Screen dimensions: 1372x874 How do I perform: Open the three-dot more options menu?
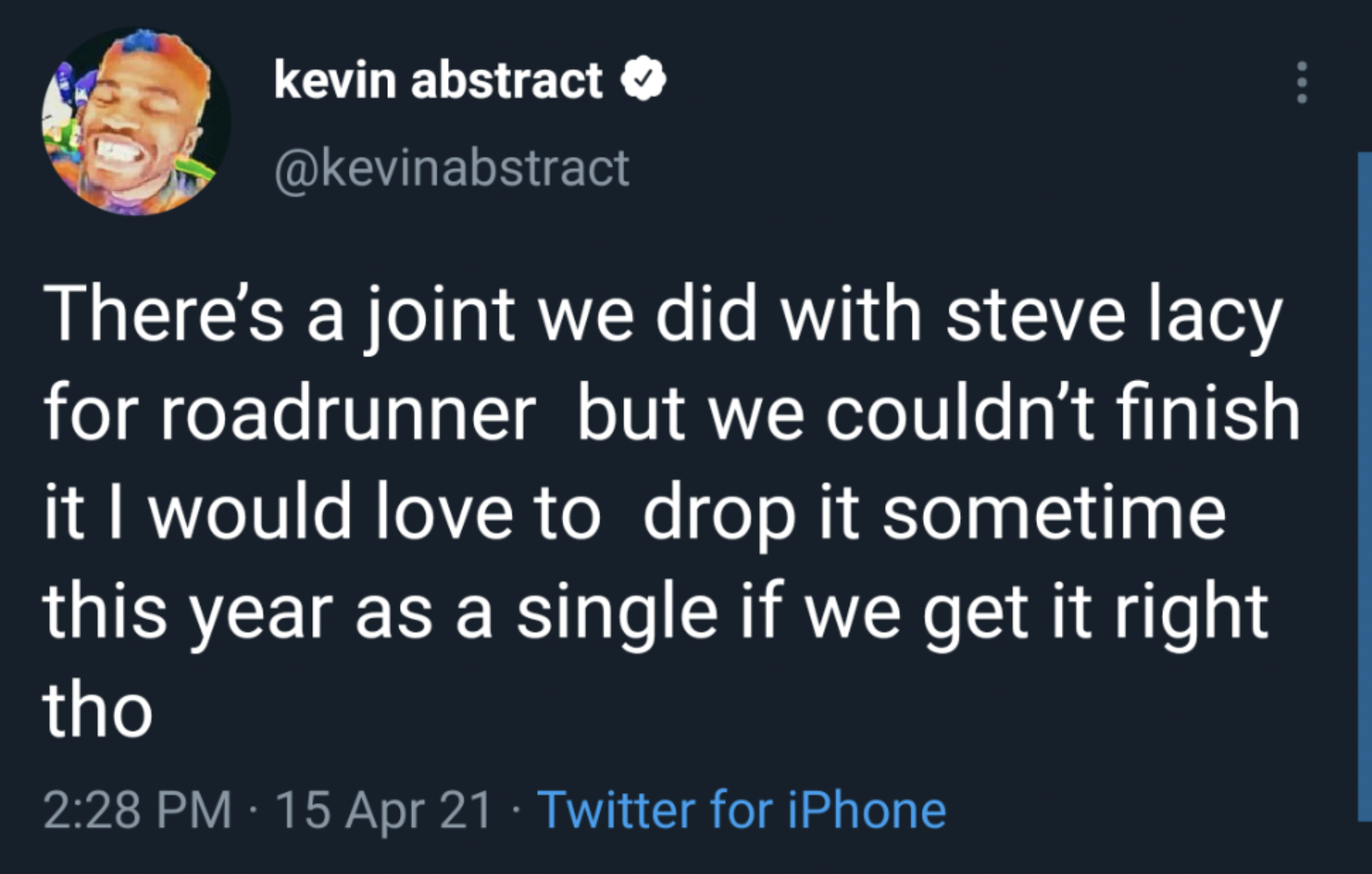coord(1302,83)
